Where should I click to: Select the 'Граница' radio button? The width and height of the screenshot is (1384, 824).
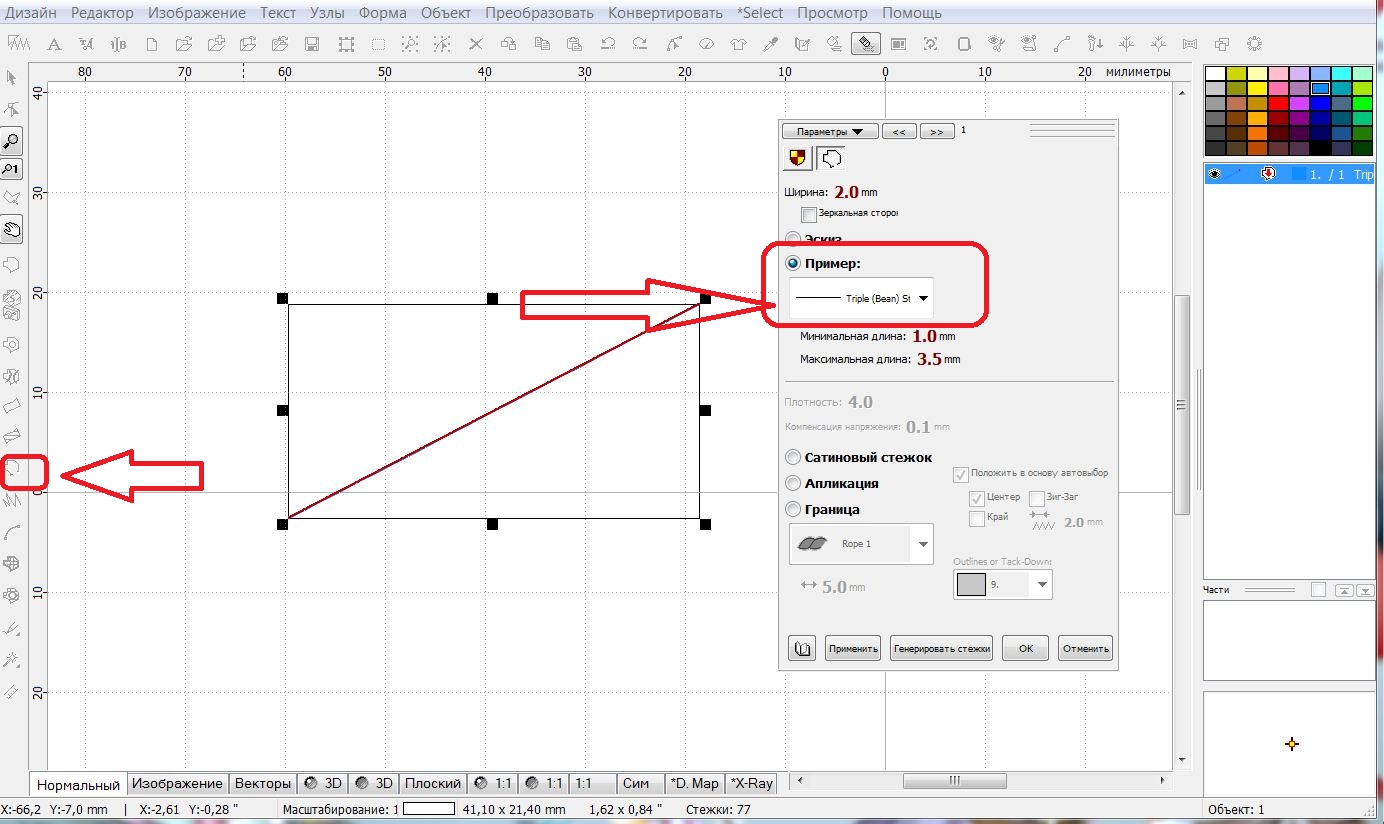point(793,509)
